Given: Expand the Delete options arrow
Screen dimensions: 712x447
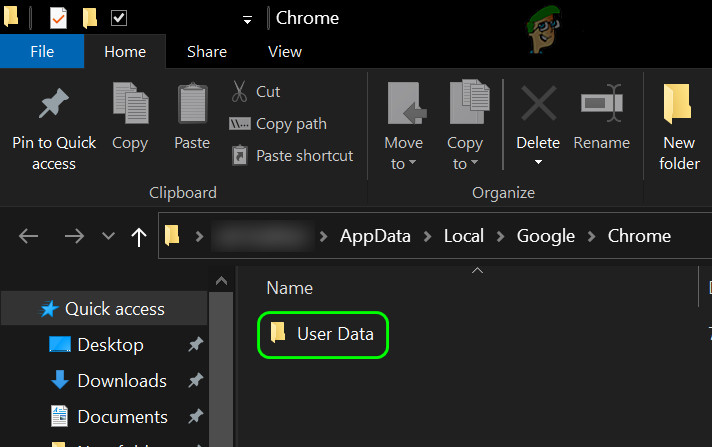Looking at the screenshot, I should tap(538, 163).
